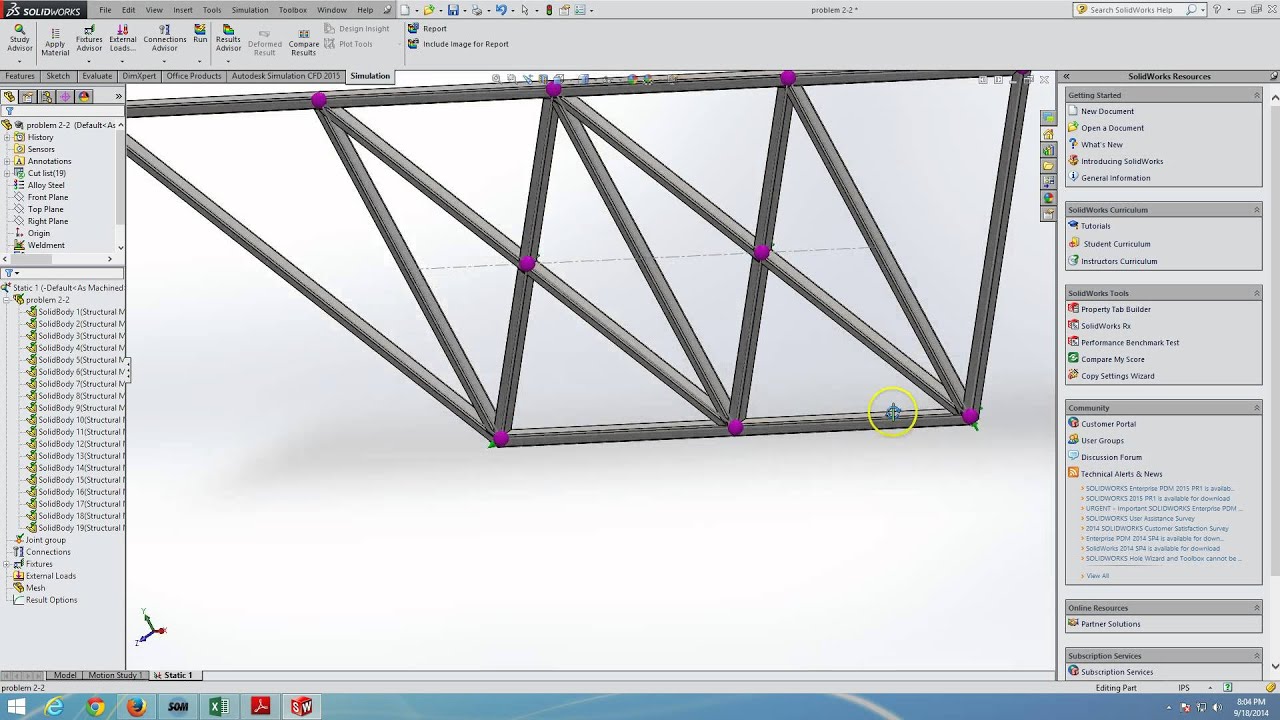
Task: Open the FeatureManager design tree tab
Action: pos(11,96)
